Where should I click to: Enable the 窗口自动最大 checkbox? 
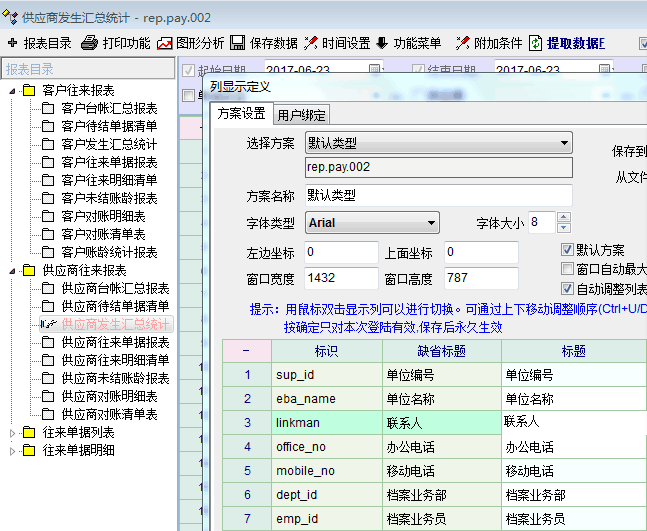pyautogui.click(x=567, y=269)
